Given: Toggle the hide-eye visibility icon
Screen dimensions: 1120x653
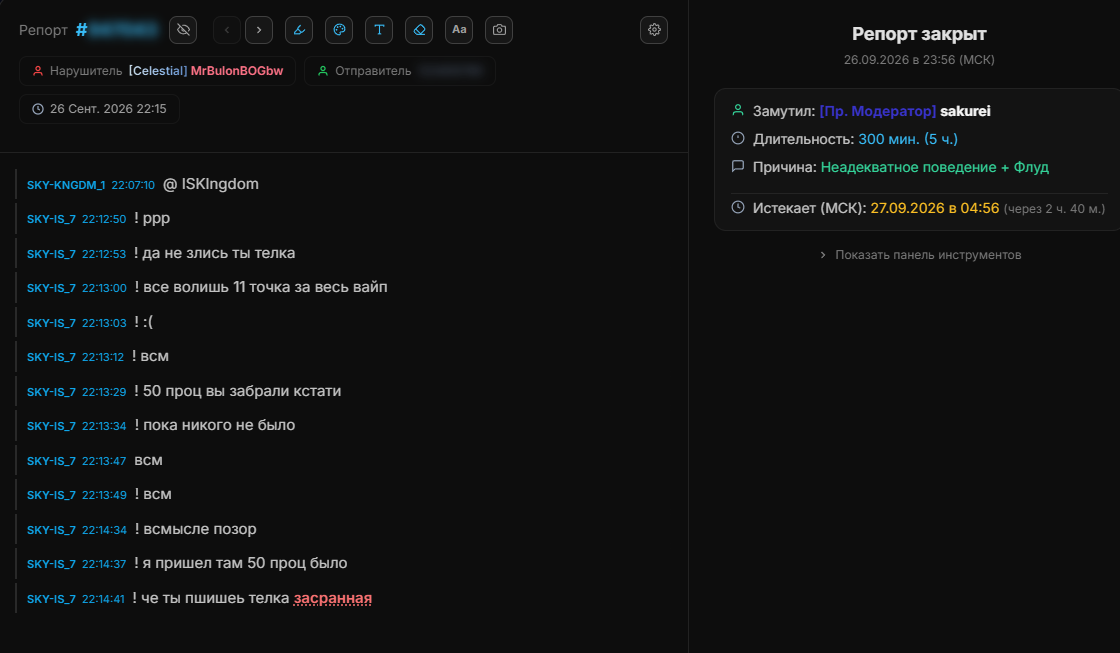Looking at the screenshot, I should click(x=183, y=30).
